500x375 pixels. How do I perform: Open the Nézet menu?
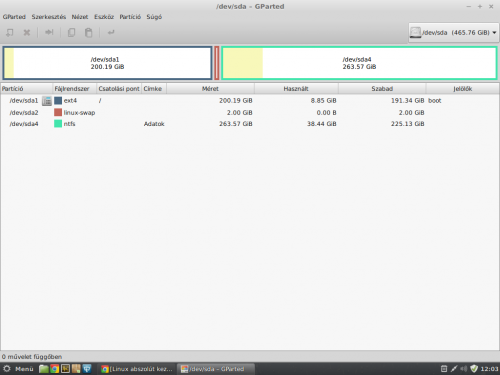coord(80,17)
